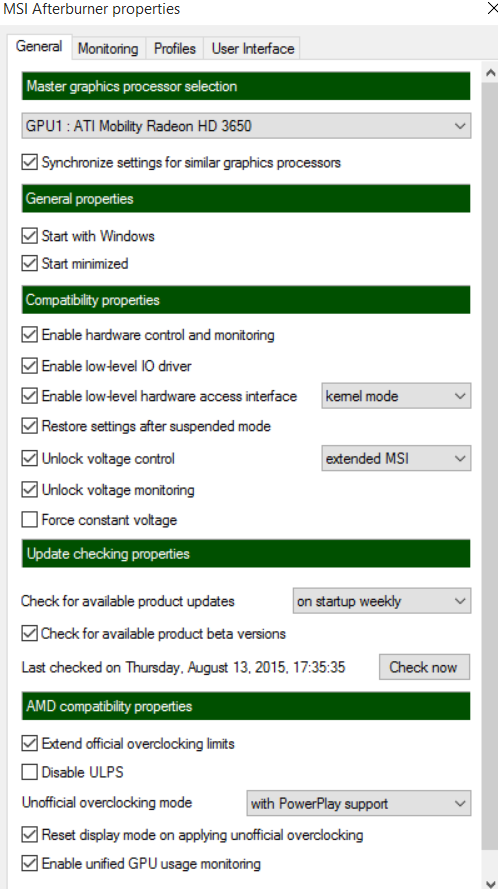Open the kernel mode dropdown

coord(396,396)
